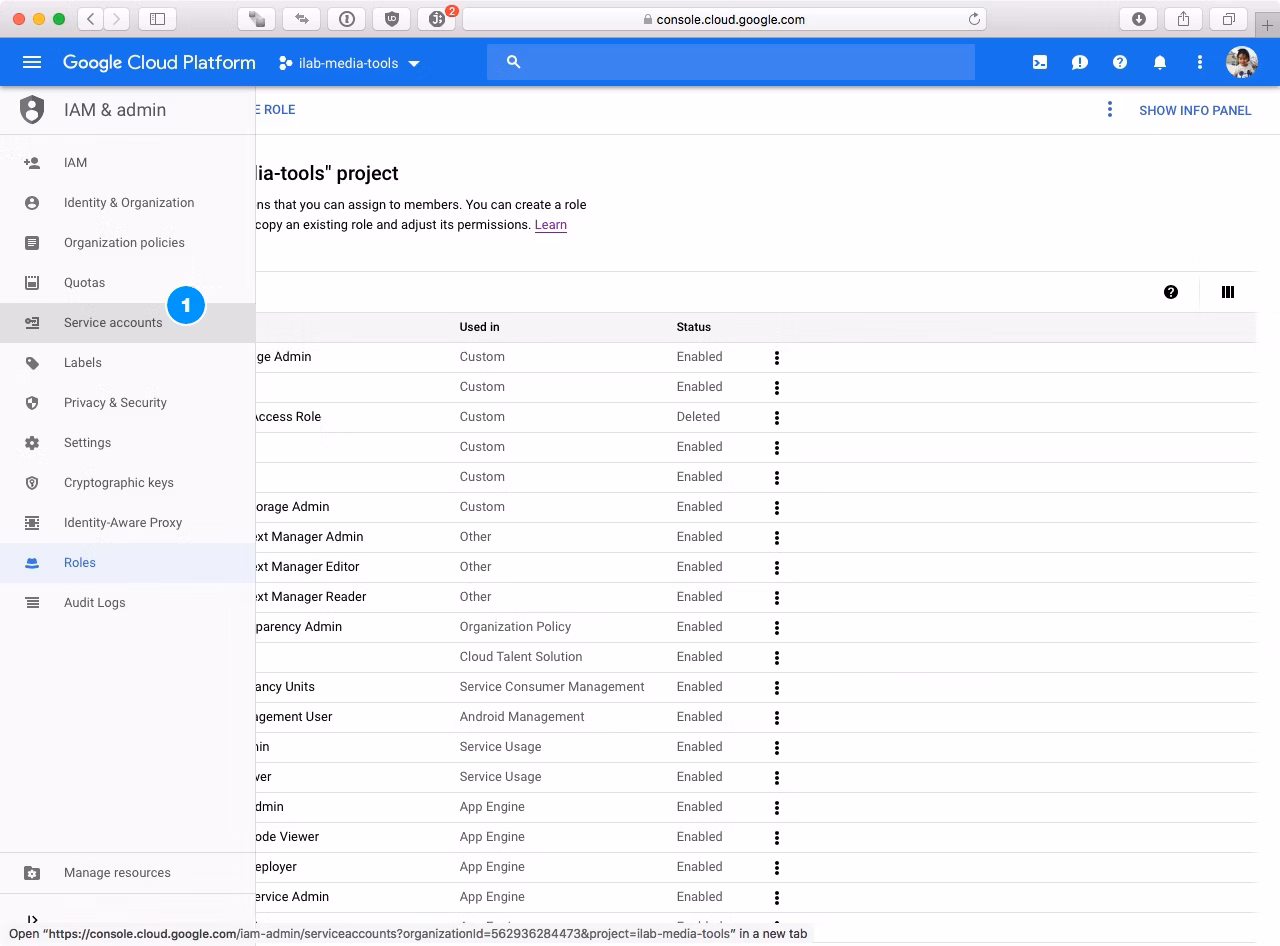Follow the Learn link
The image size is (1280, 946).
(x=551, y=225)
